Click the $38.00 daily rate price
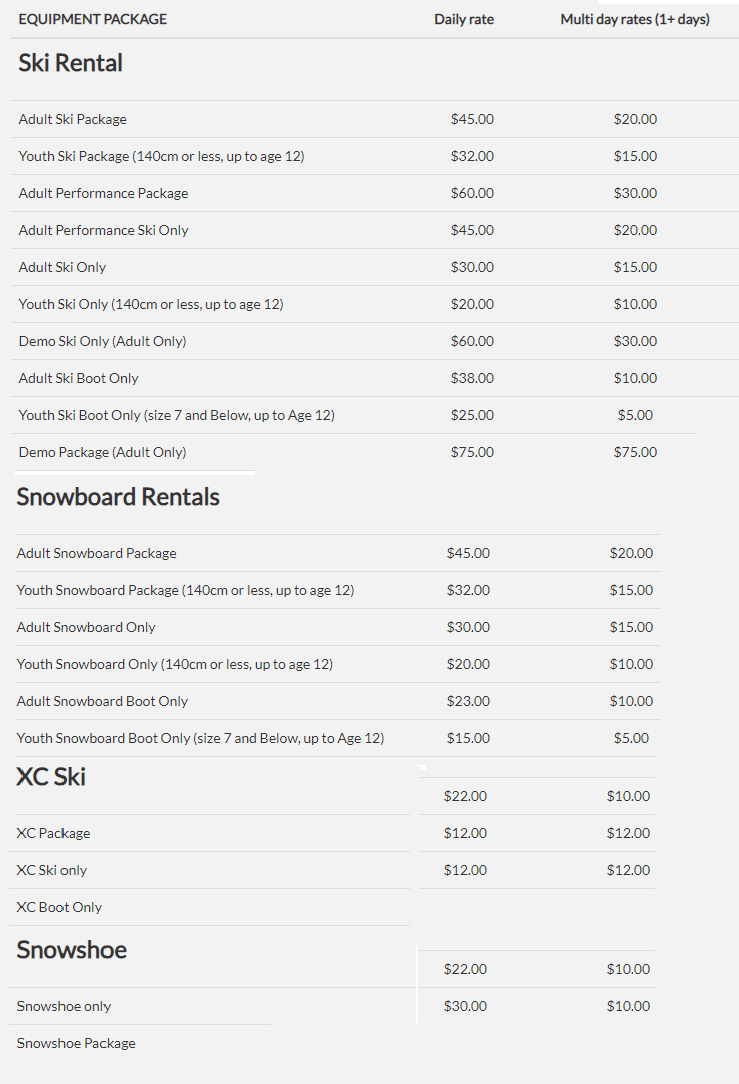This screenshot has width=739, height=1084. click(x=472, y=378)
